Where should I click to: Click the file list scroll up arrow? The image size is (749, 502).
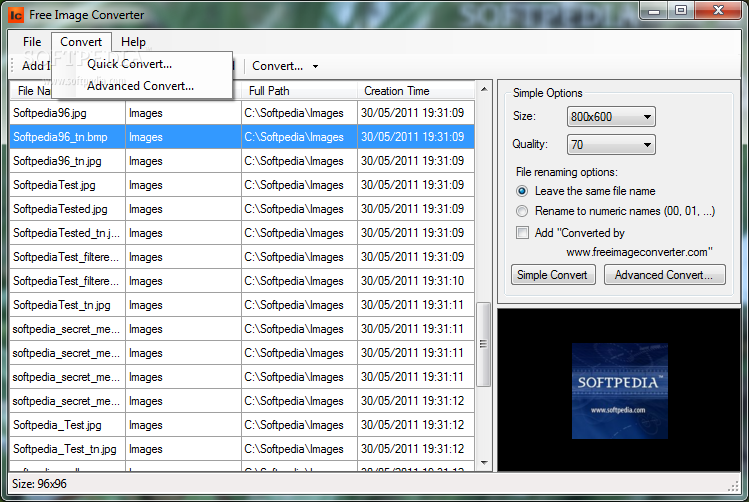click(484, 89)
